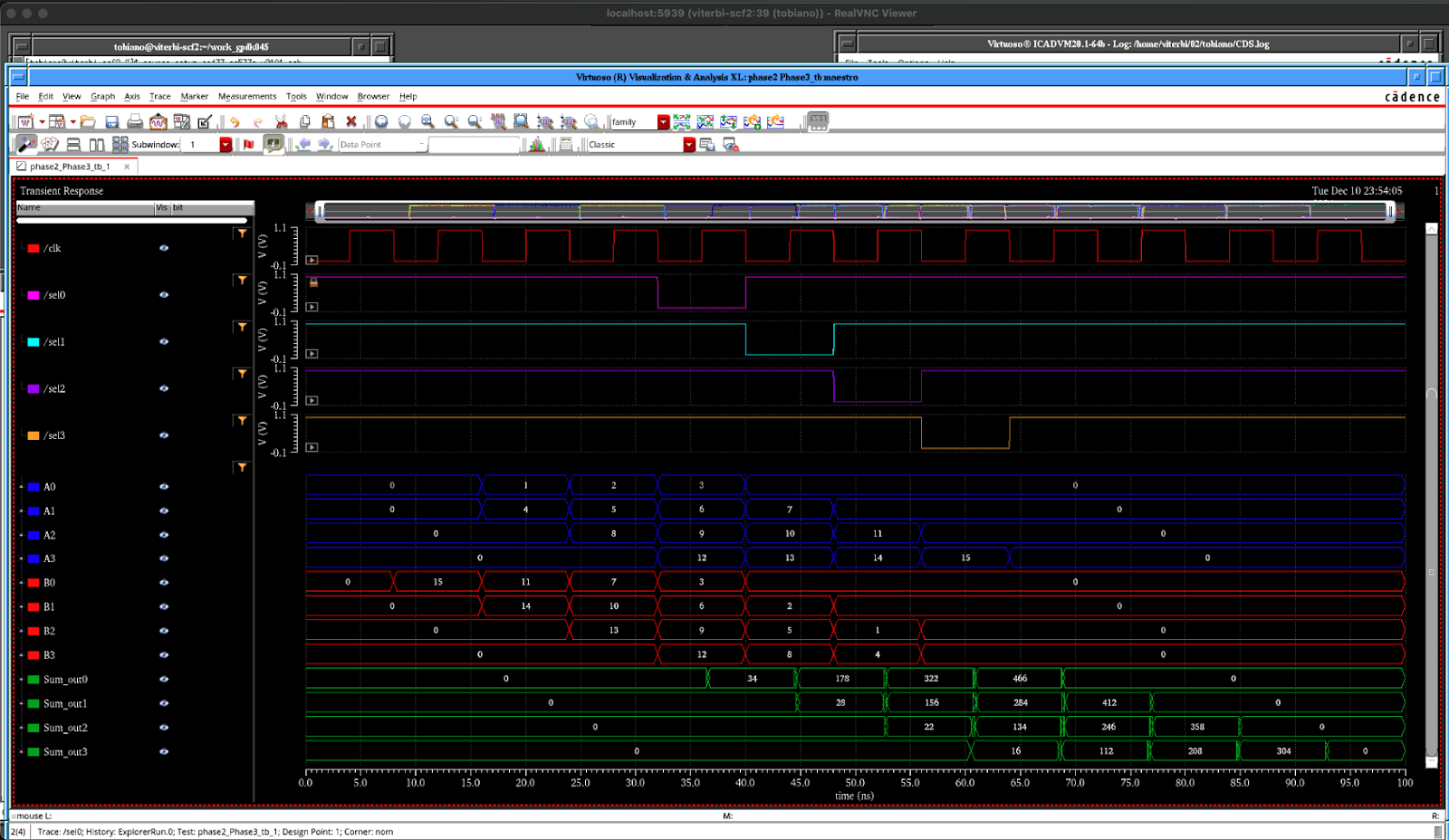Switch to horizontal split subwindow layout
This screenshot has width=1449, height=840.
pos(73,144)
